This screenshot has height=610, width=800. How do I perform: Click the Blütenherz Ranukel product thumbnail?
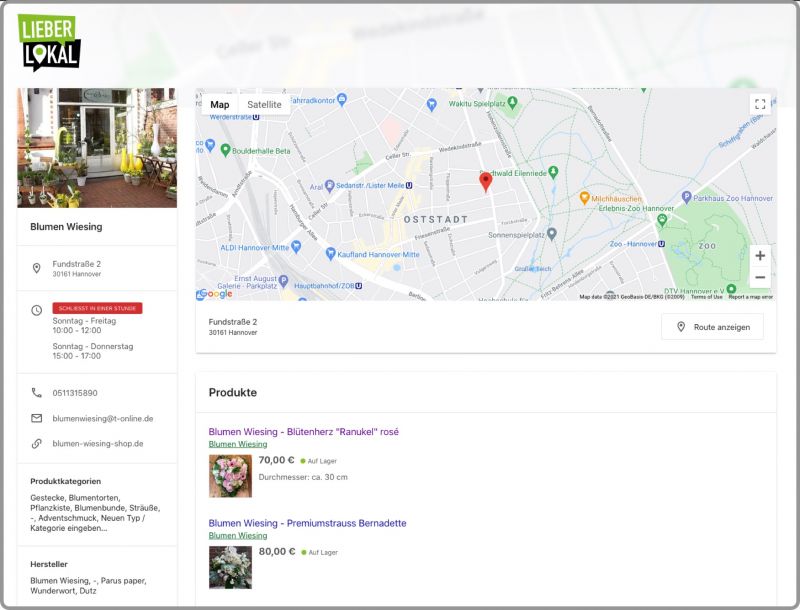click(x=230, y=476)
